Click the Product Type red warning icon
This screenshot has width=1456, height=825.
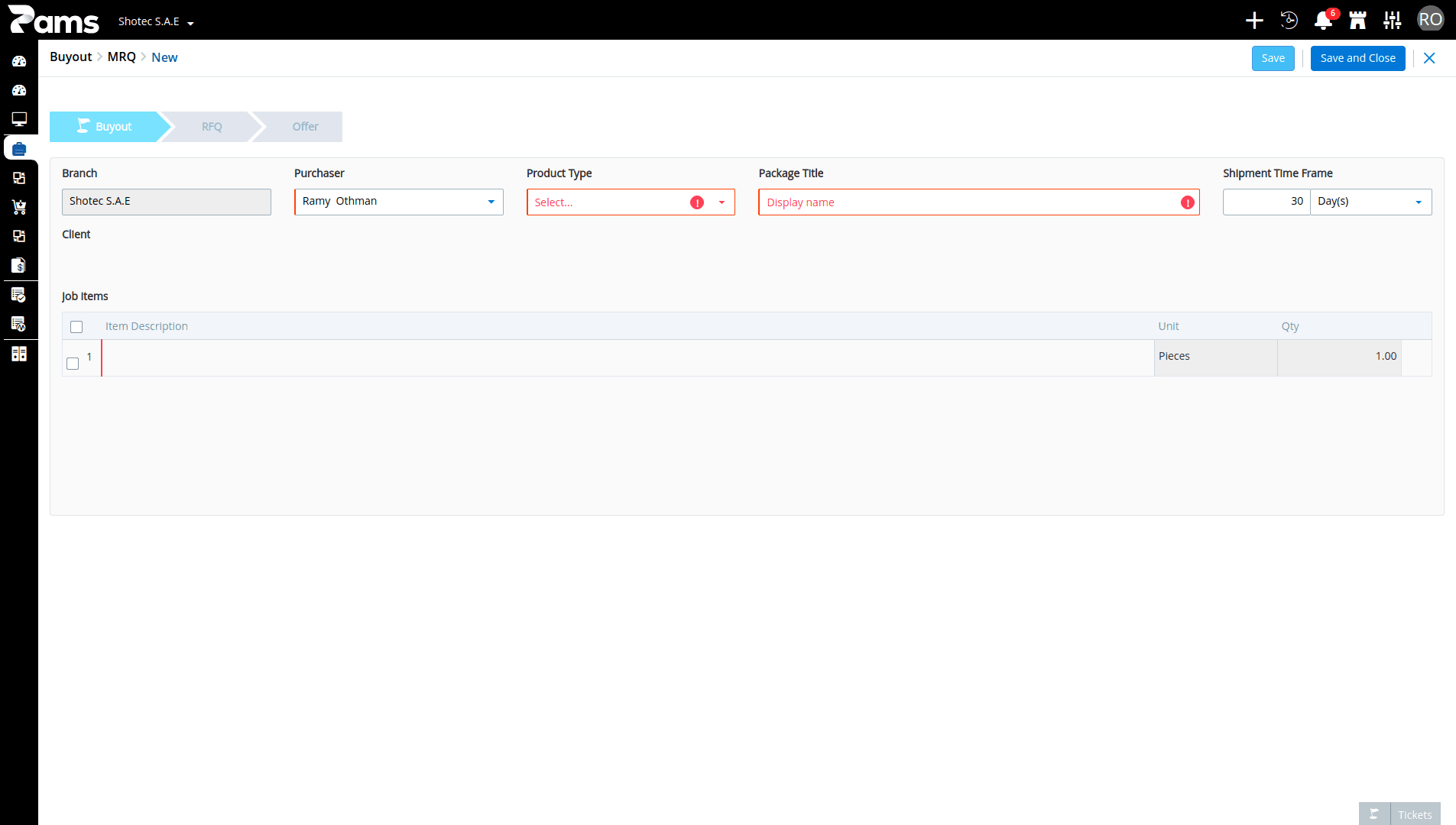coord(697,202)
